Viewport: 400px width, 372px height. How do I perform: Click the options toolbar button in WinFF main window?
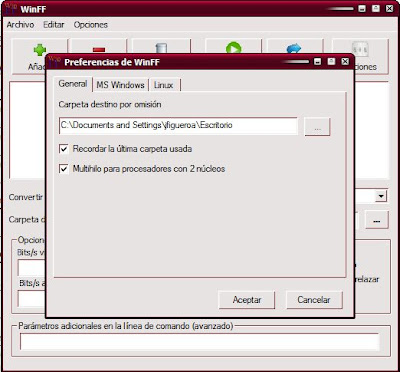coord(360,56)
